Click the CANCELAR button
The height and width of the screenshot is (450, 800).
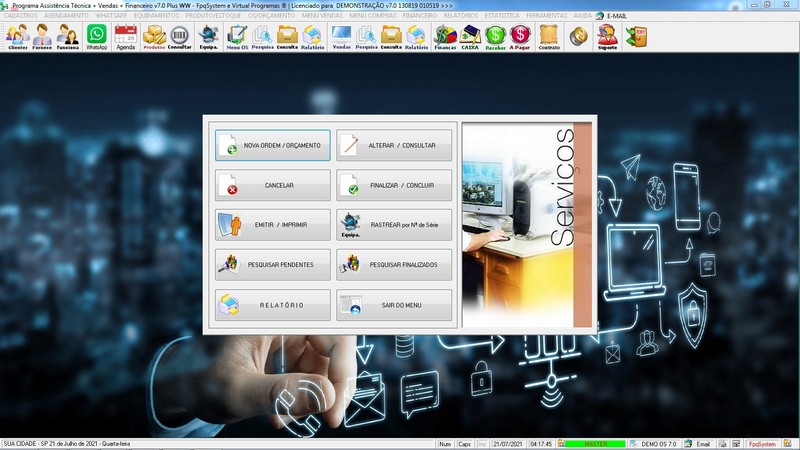[272, 185]
